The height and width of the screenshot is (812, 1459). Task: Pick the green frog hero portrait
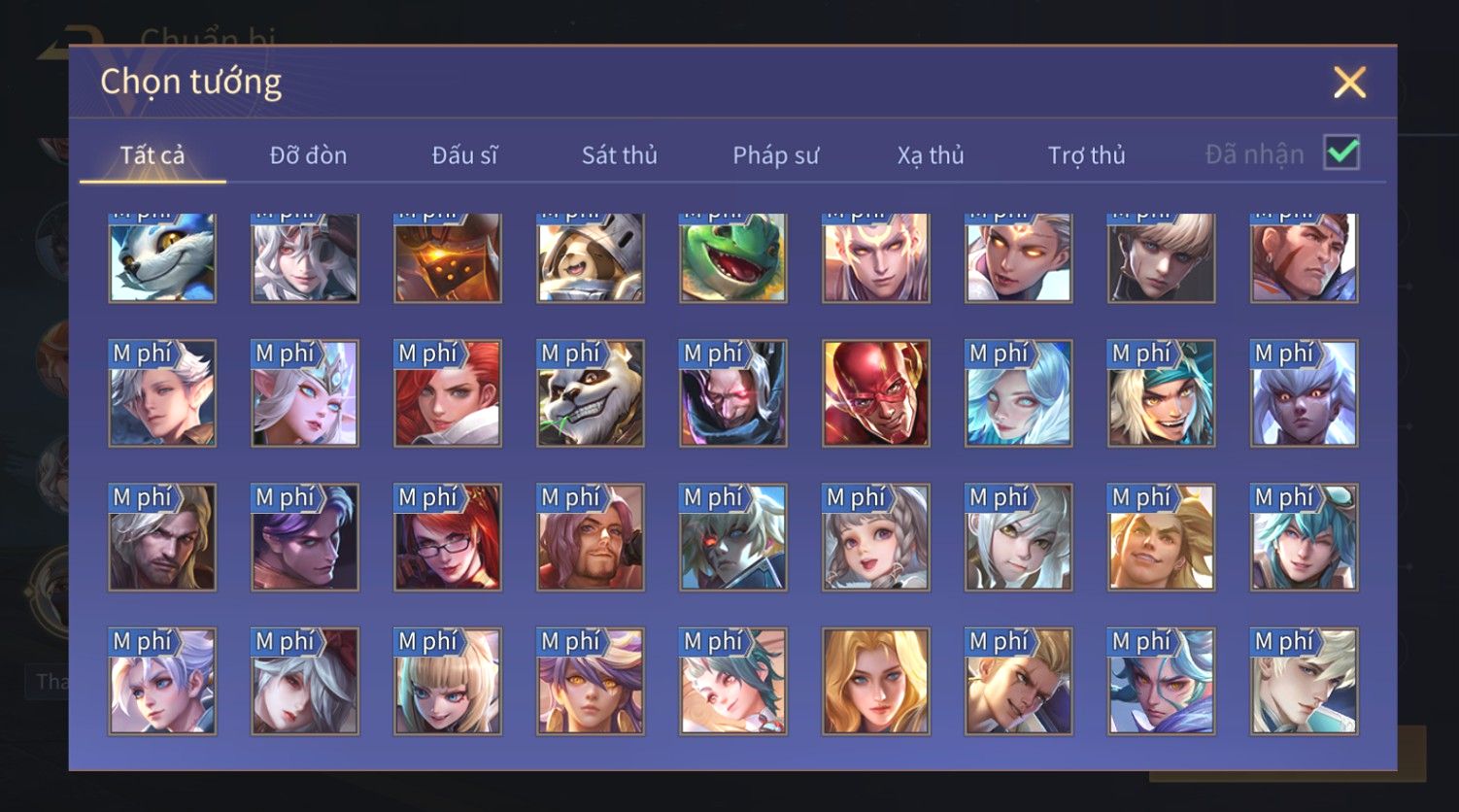[732, 258]
